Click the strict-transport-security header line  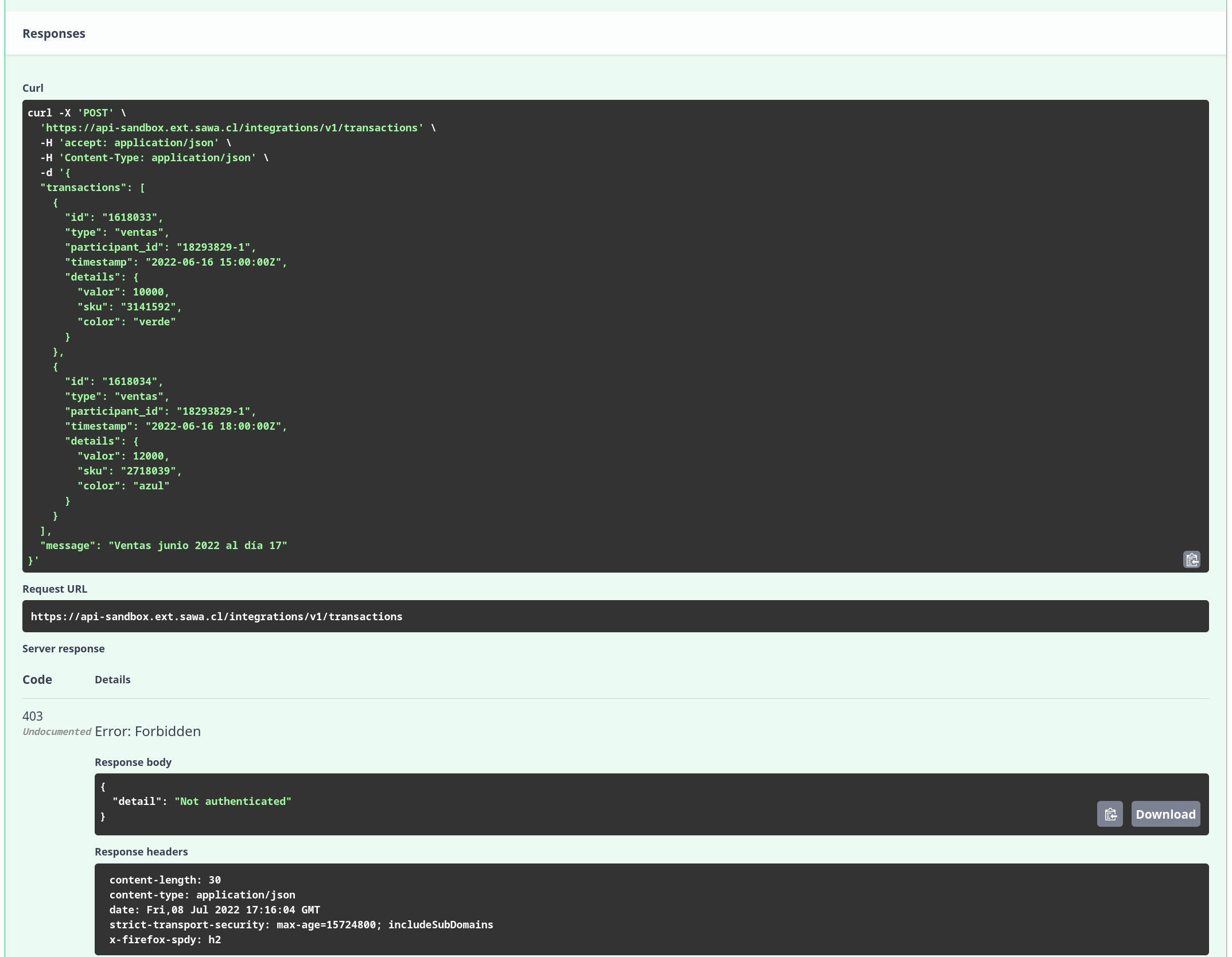click(x=301, y=924)
